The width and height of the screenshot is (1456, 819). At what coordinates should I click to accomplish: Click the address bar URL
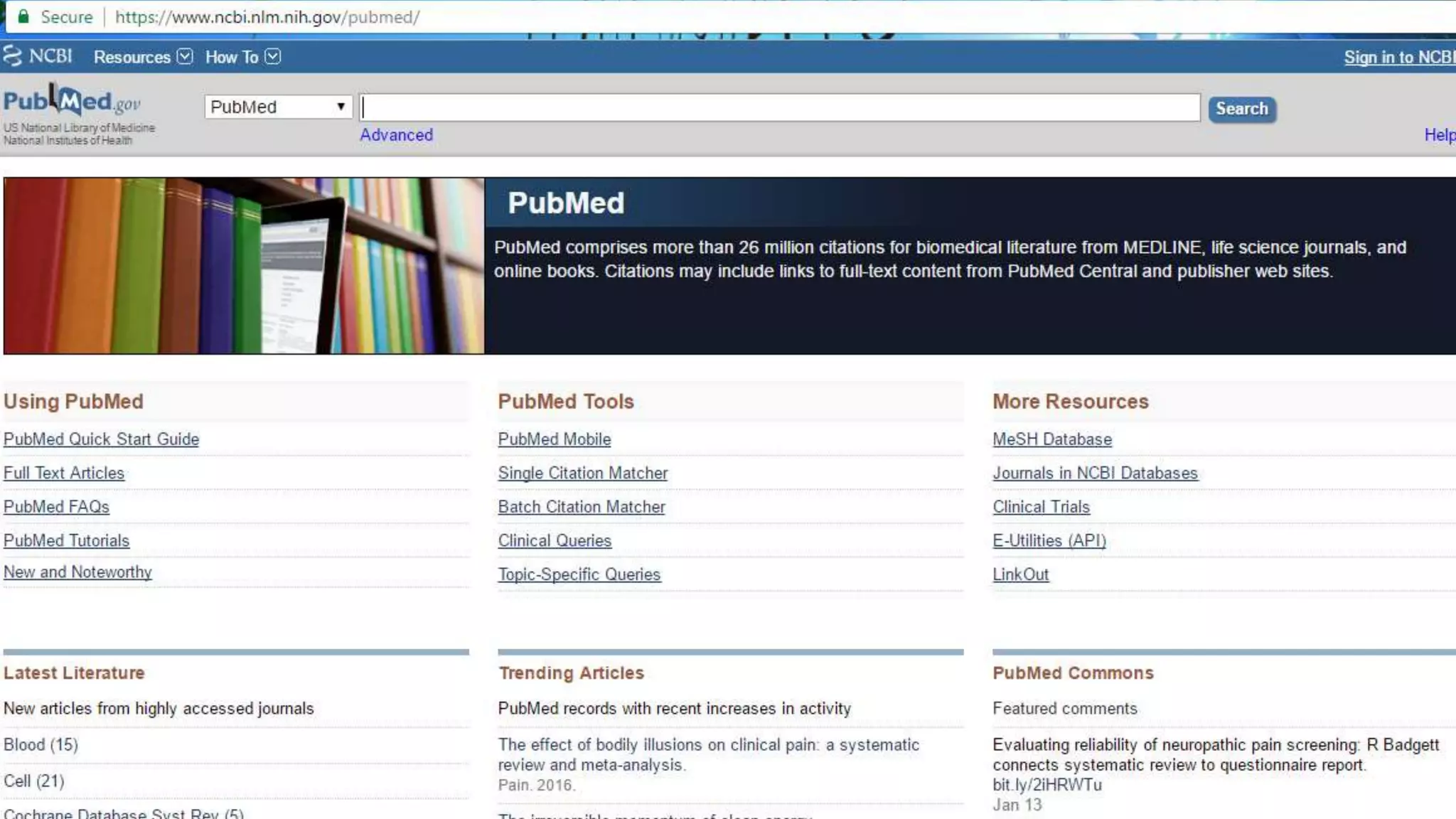point(267,16)
